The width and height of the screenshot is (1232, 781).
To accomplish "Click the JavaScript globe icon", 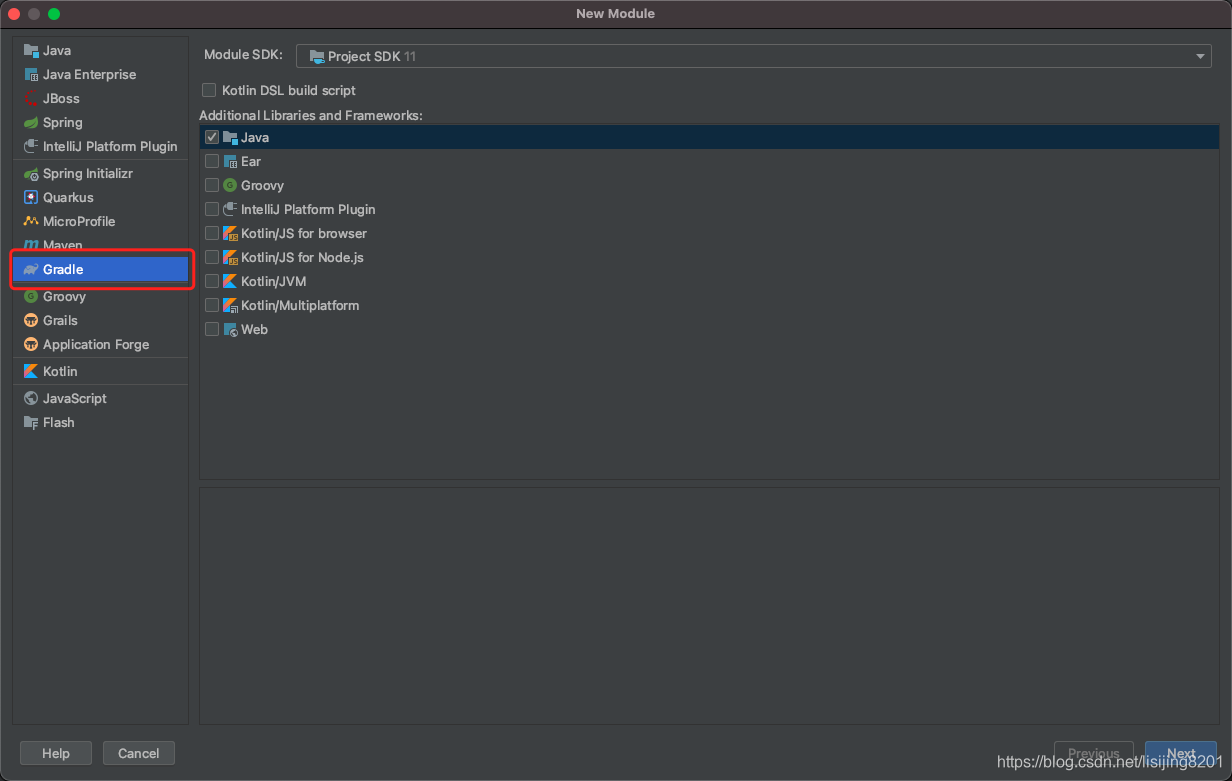I will coord(31,398).
